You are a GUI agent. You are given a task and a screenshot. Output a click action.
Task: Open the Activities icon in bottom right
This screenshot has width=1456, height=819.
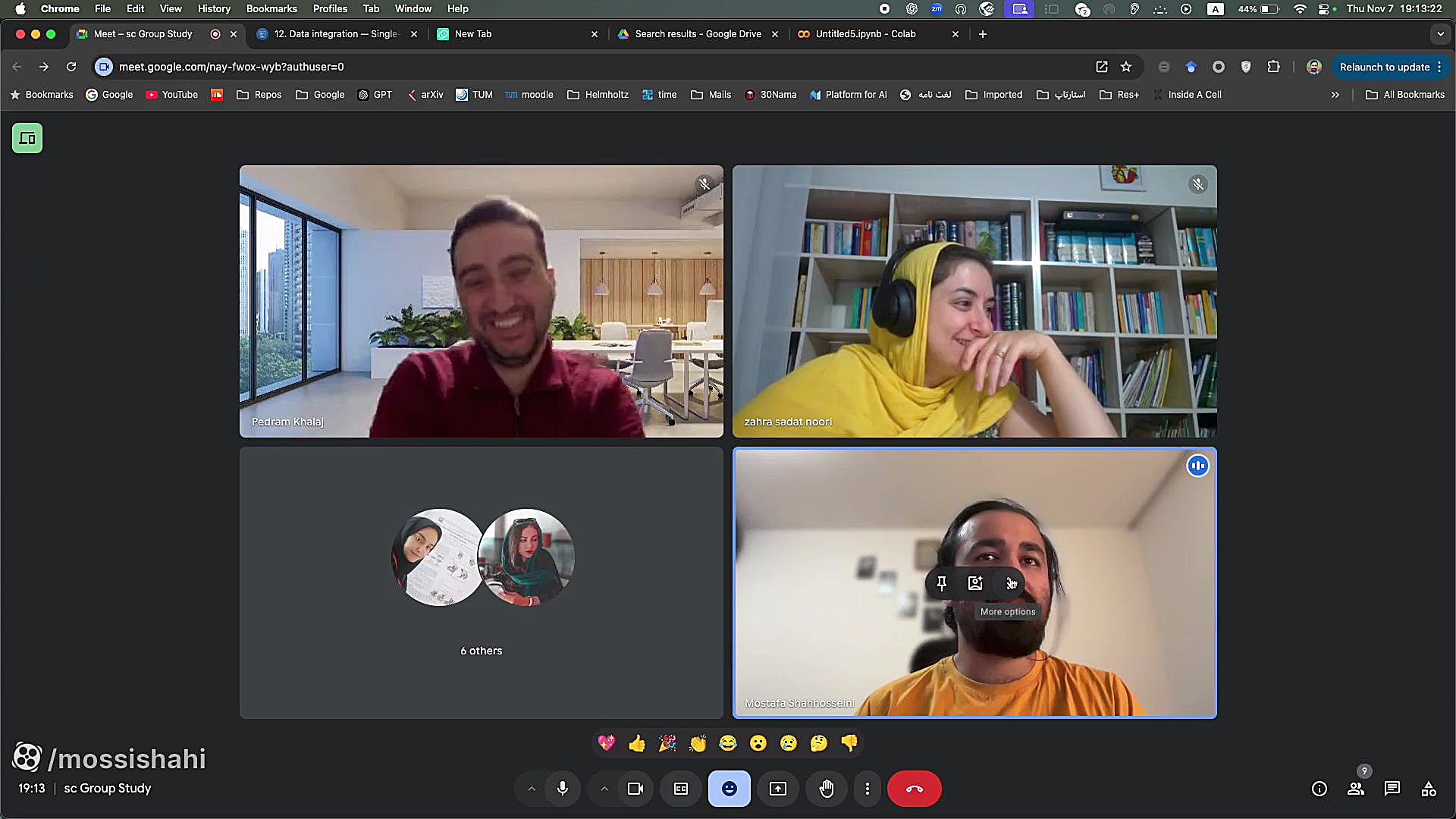coord(1429,789)
